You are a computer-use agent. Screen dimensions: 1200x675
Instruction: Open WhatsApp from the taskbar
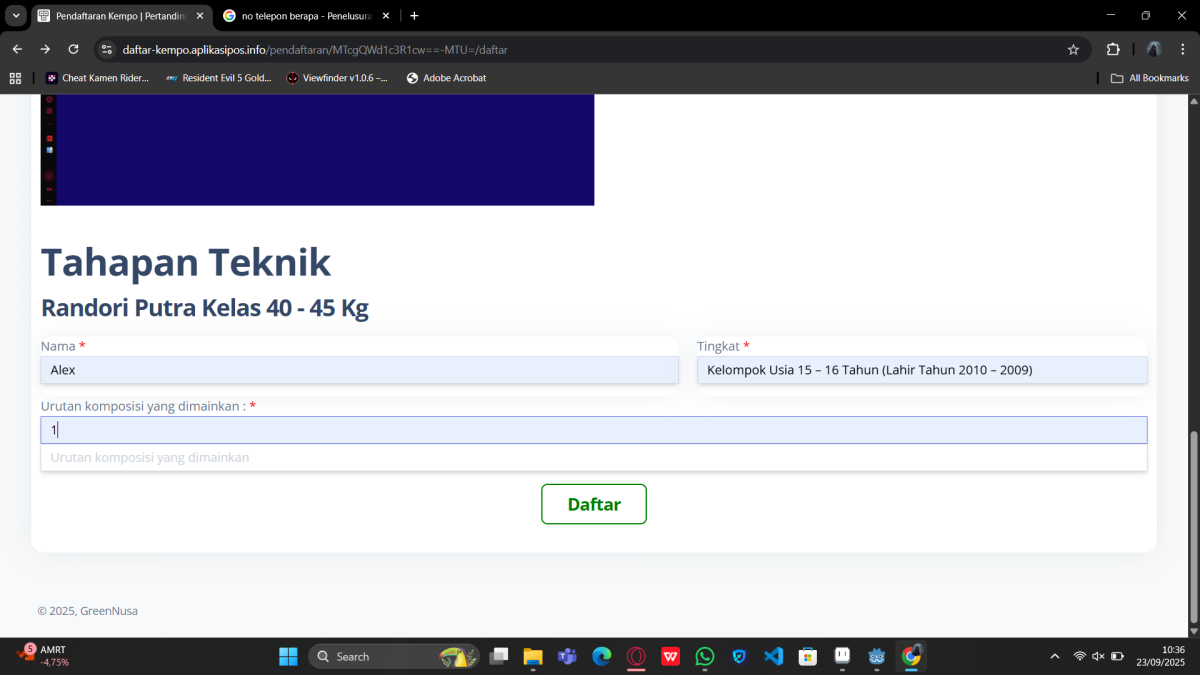tap(705, 656)
